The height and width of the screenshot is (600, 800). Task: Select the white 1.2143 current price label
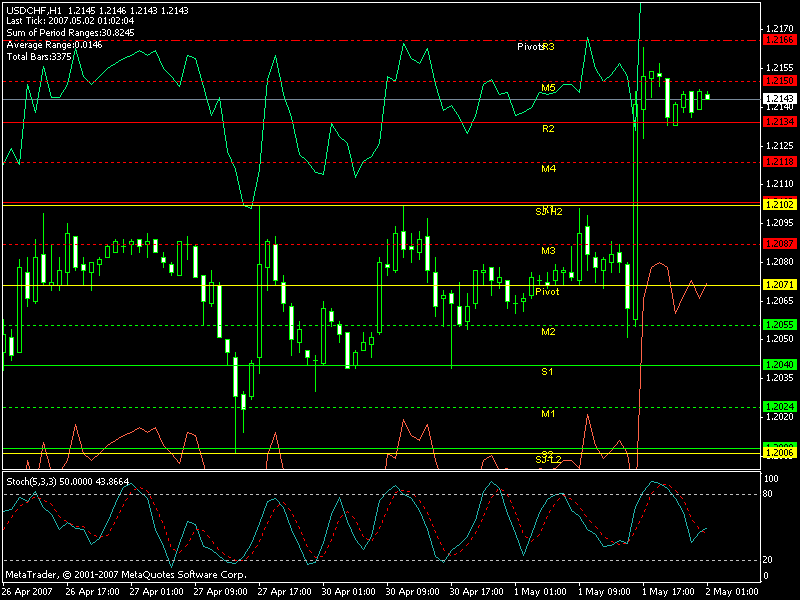click(779, 99)
